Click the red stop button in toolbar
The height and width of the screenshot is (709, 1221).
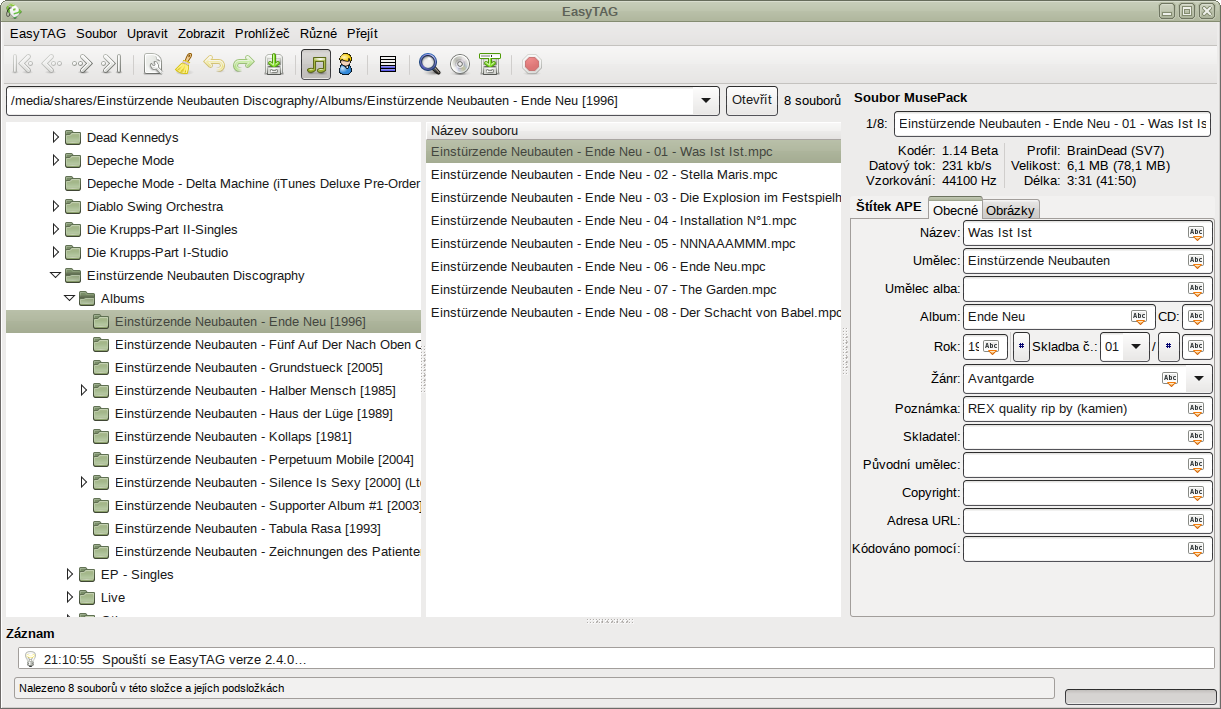(x=532, y=65)
